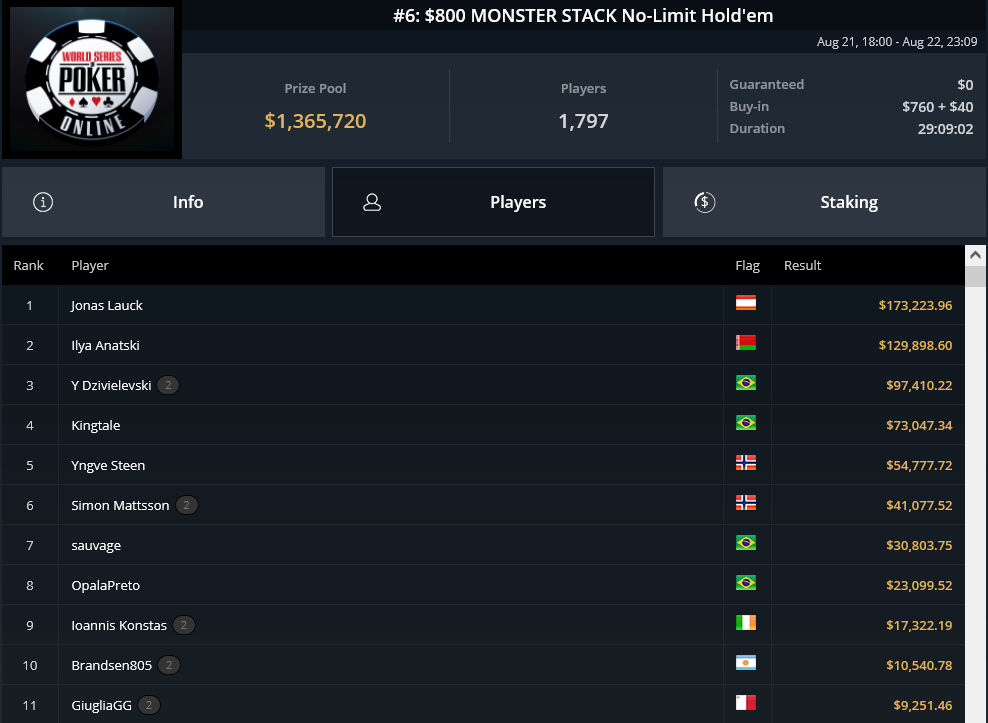Select Jonas Lauck in the player list
The height and width of the screenshot is (723, 988).
[x=106, y=304]
